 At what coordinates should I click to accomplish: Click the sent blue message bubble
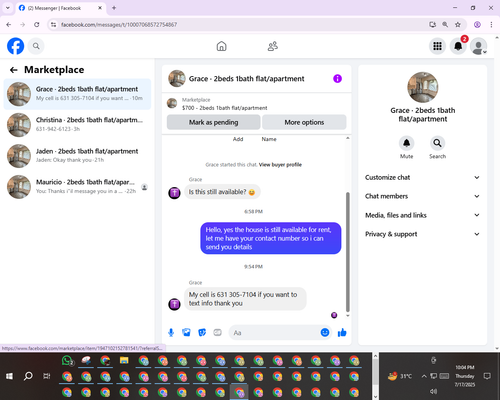(271, 238)
